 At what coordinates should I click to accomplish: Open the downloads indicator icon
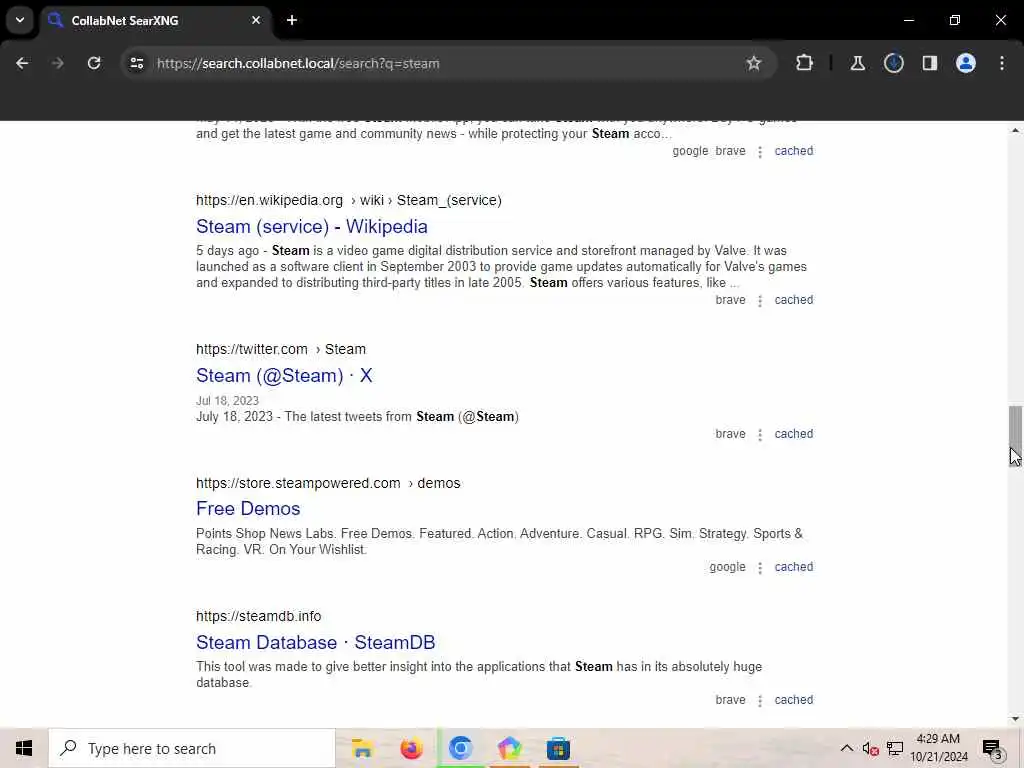(x=893, y=63)
